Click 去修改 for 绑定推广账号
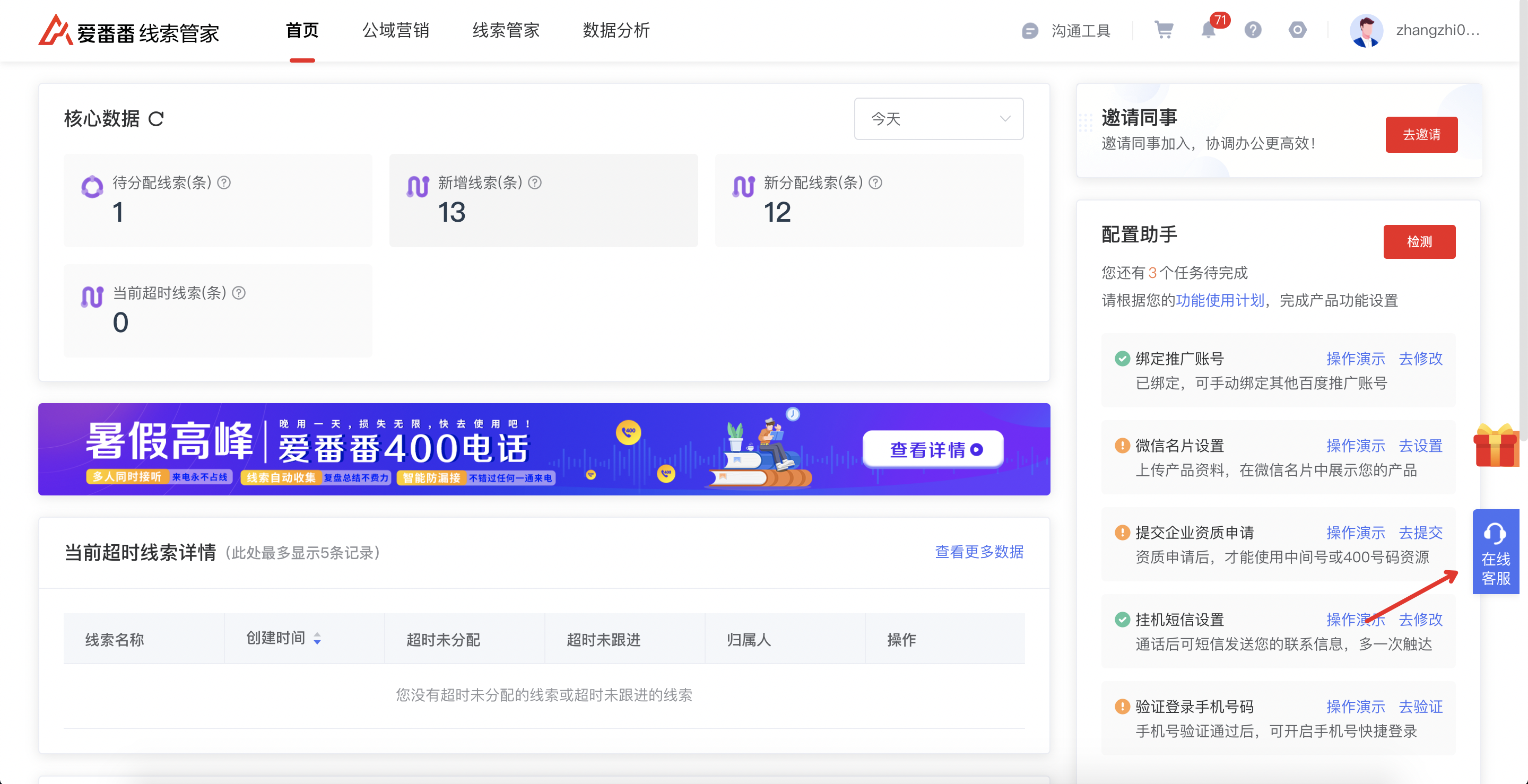The image size is (1528, 784). click(x=1420, y=359)
